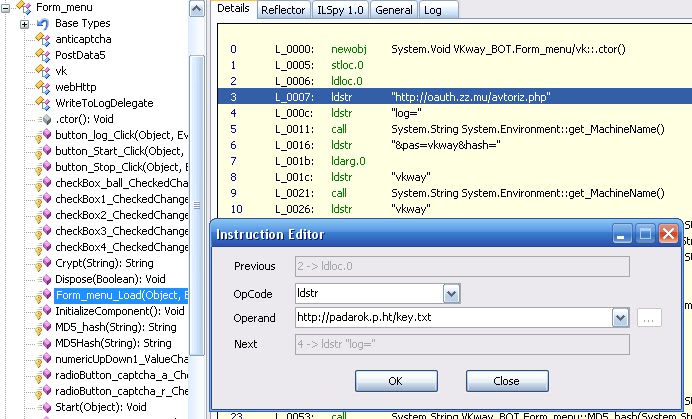Click the Base Types arrow icon
This screenshot has width=692, height=419.
pyautogui.click(x=43, y=23)
